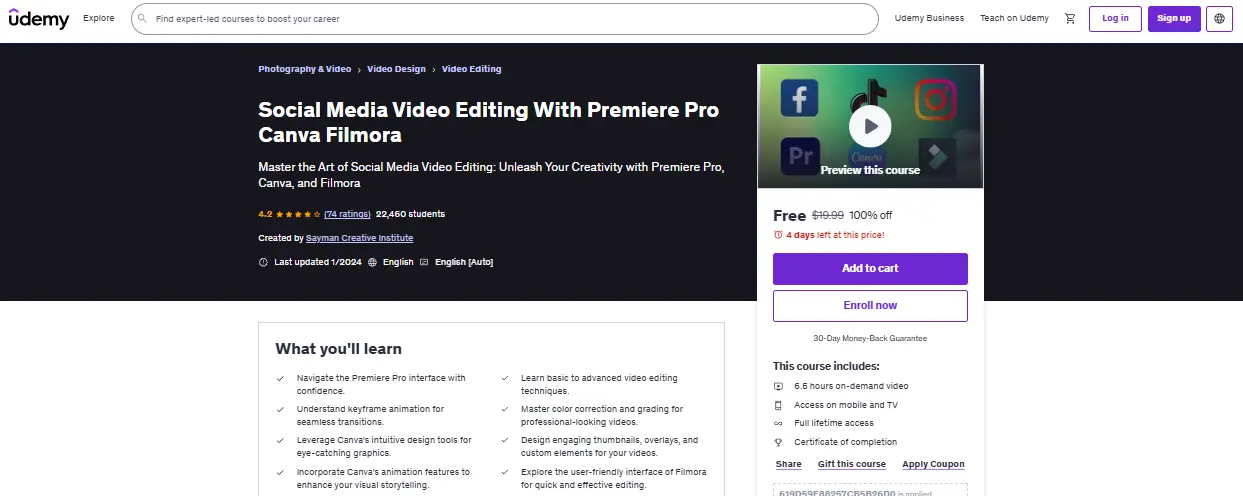This screenshot has height=496, width=1243.
Task: Click the Log in button
Action: [x=1115, y=18]
